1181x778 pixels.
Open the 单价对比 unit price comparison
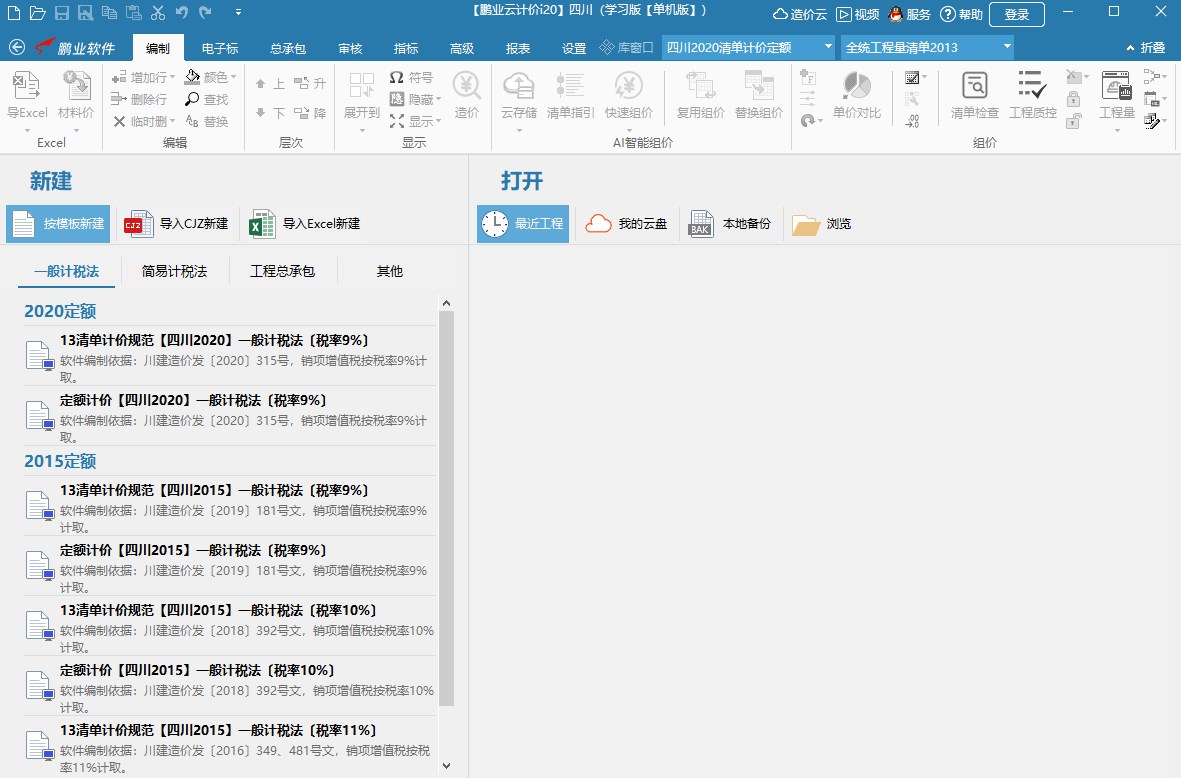[x=856, y=95]
